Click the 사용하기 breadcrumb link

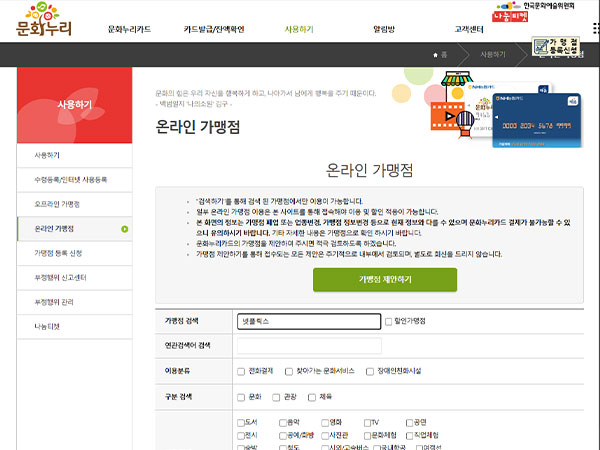(x=493, y=55)
